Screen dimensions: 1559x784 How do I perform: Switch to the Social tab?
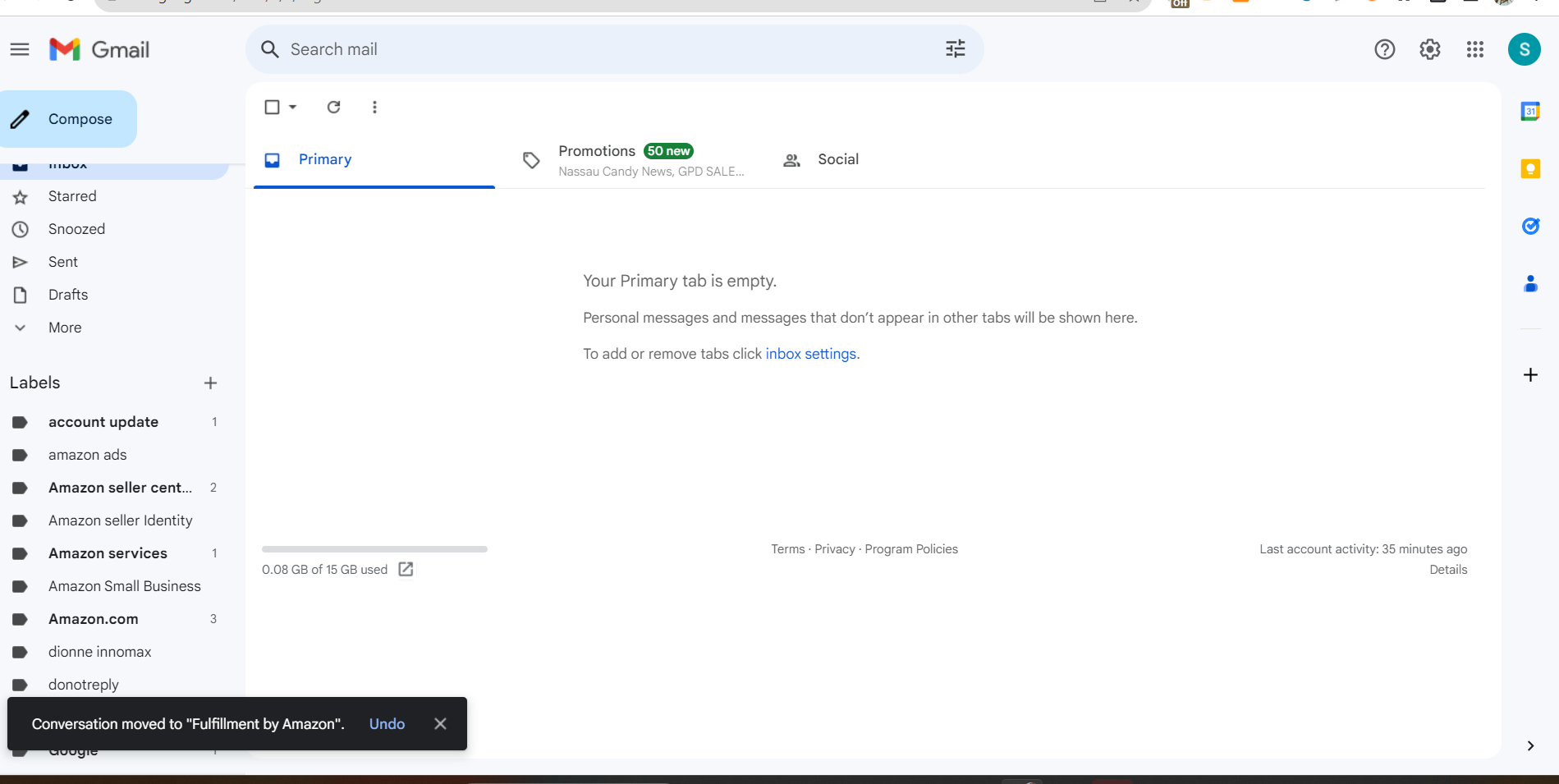[895, 159]
